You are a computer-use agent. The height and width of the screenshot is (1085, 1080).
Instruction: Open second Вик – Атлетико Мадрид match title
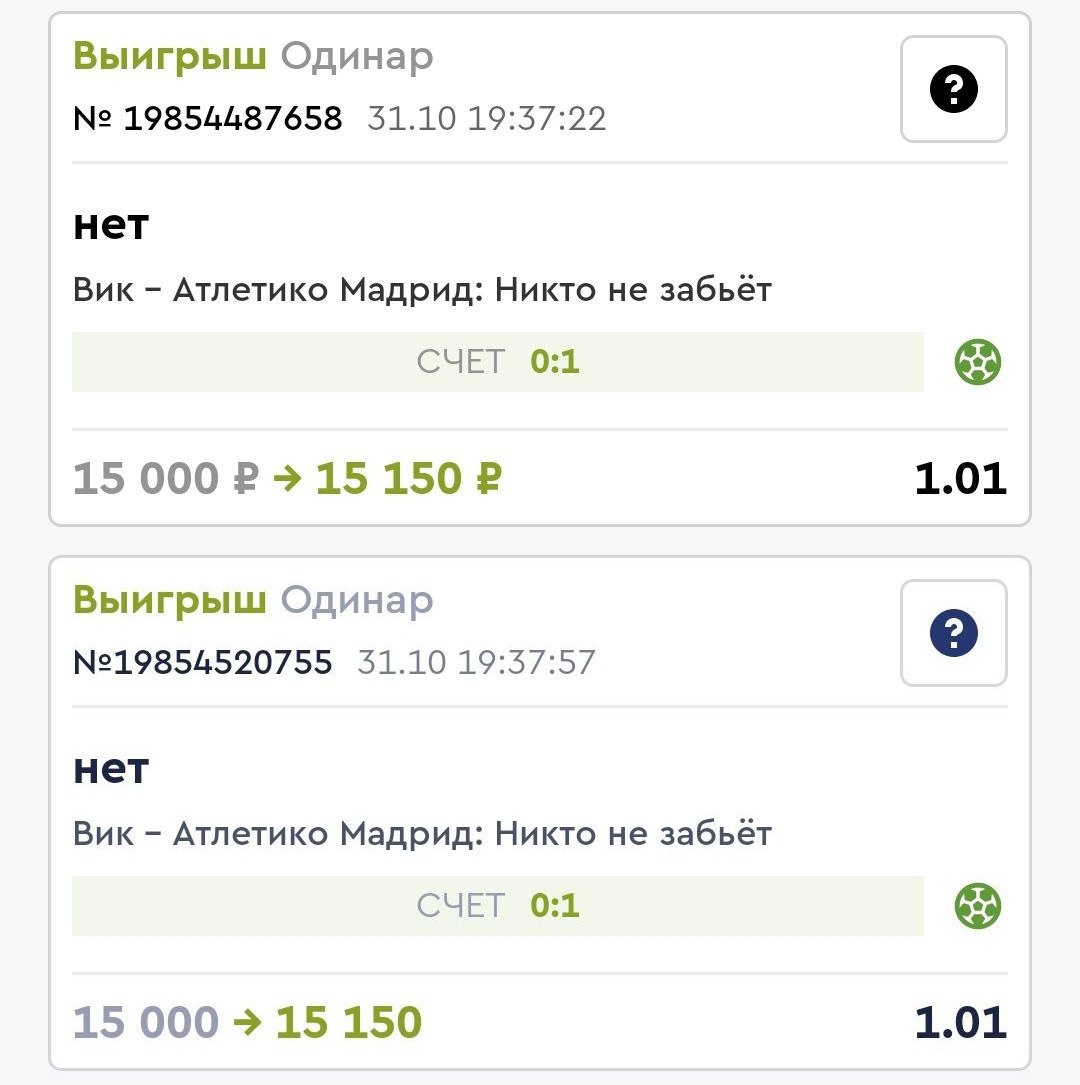pyautogui.click(x=422, y=833)
